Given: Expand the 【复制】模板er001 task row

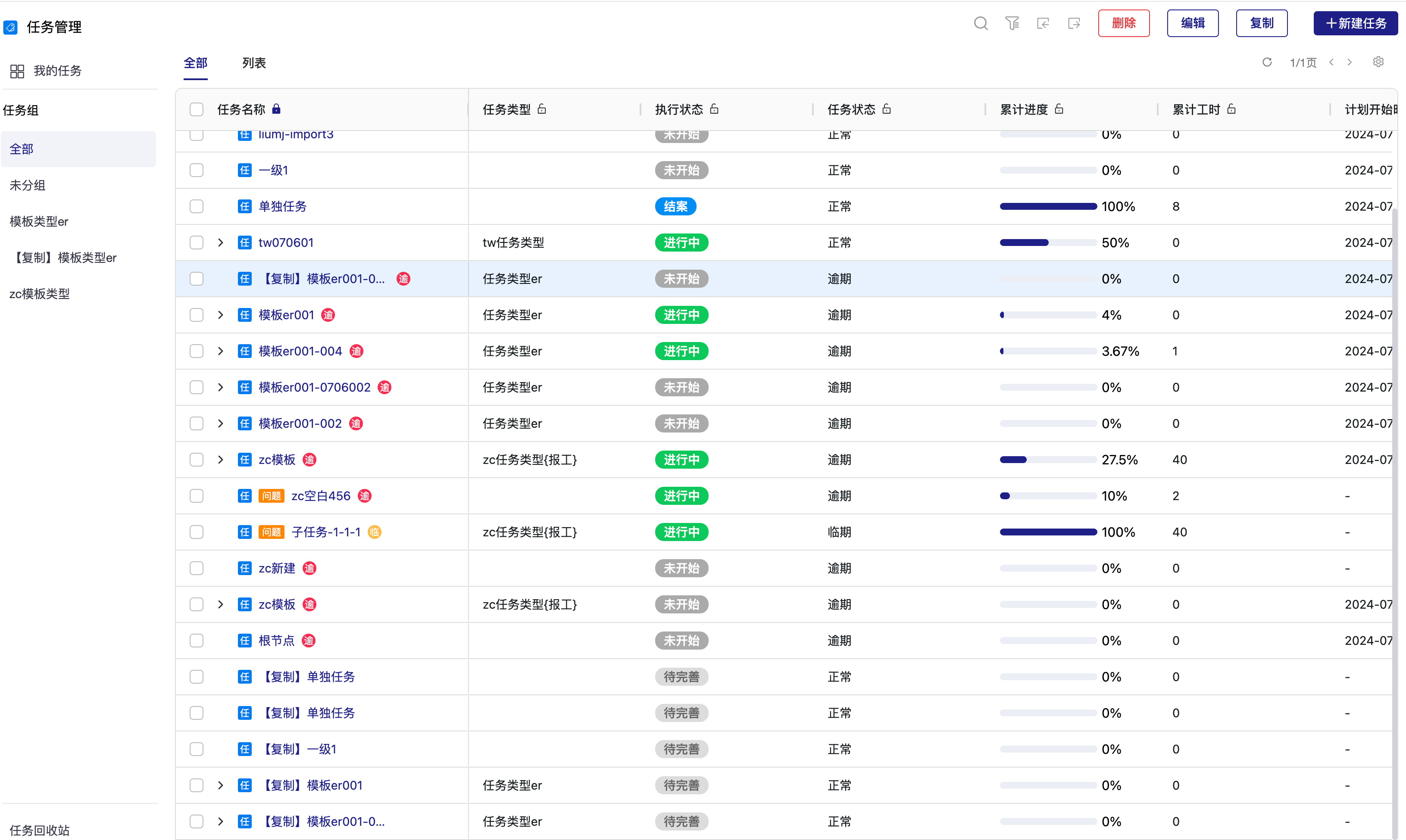Looking at the screenshot, I should [x=221, y=786].
